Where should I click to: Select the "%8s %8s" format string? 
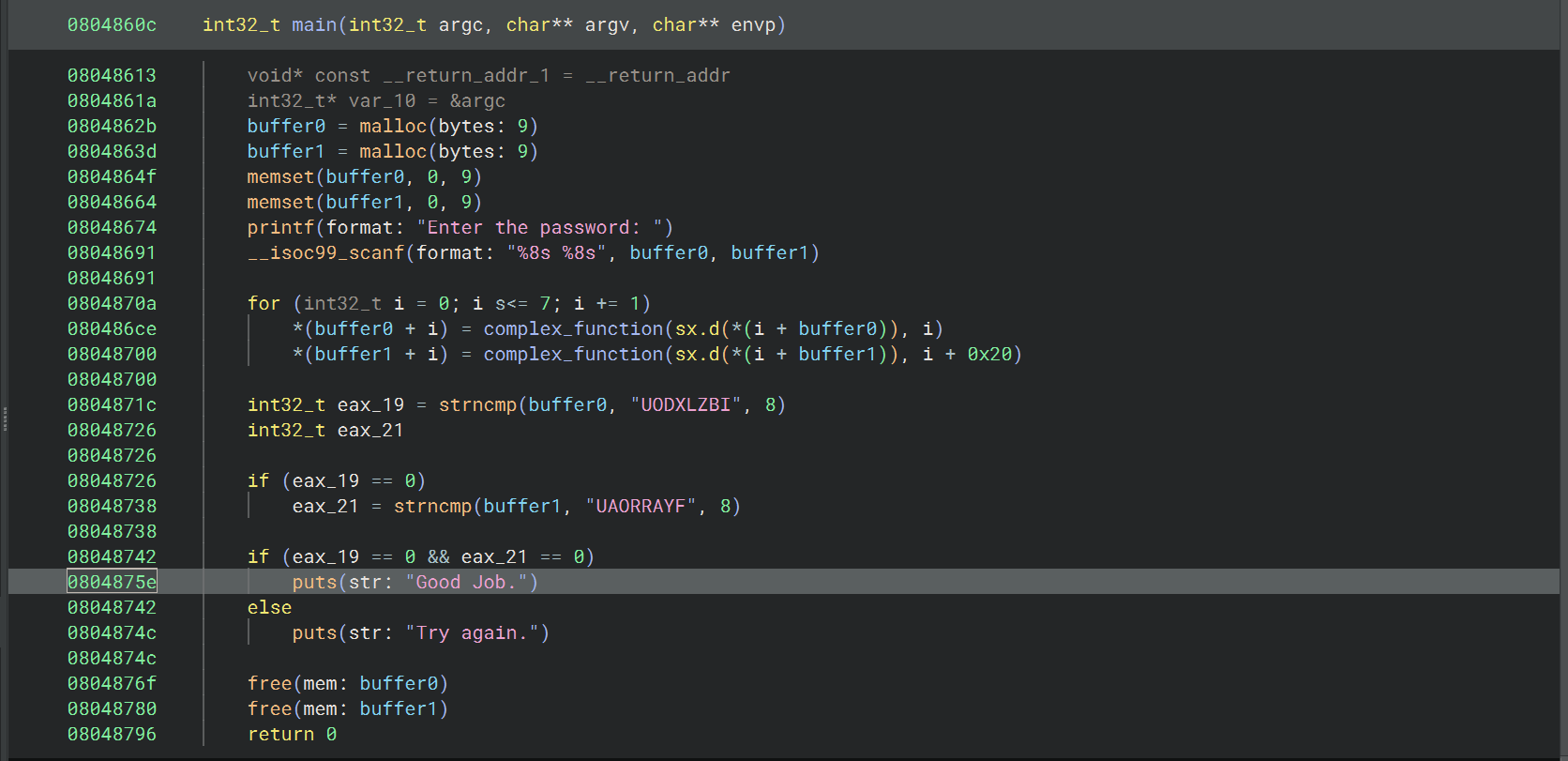click(556, 253)
